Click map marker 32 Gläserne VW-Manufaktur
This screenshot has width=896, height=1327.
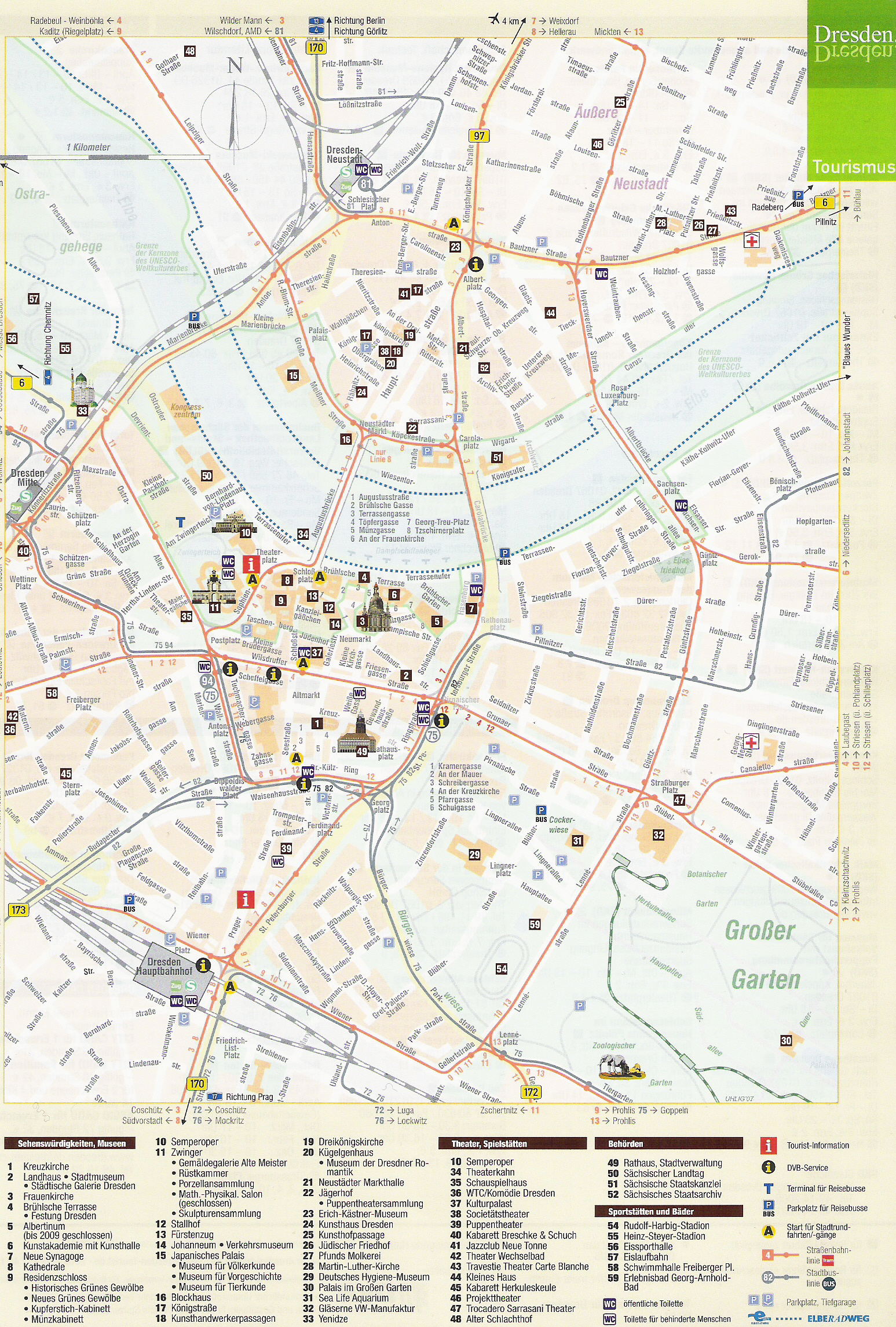click(x=659, y=835)
